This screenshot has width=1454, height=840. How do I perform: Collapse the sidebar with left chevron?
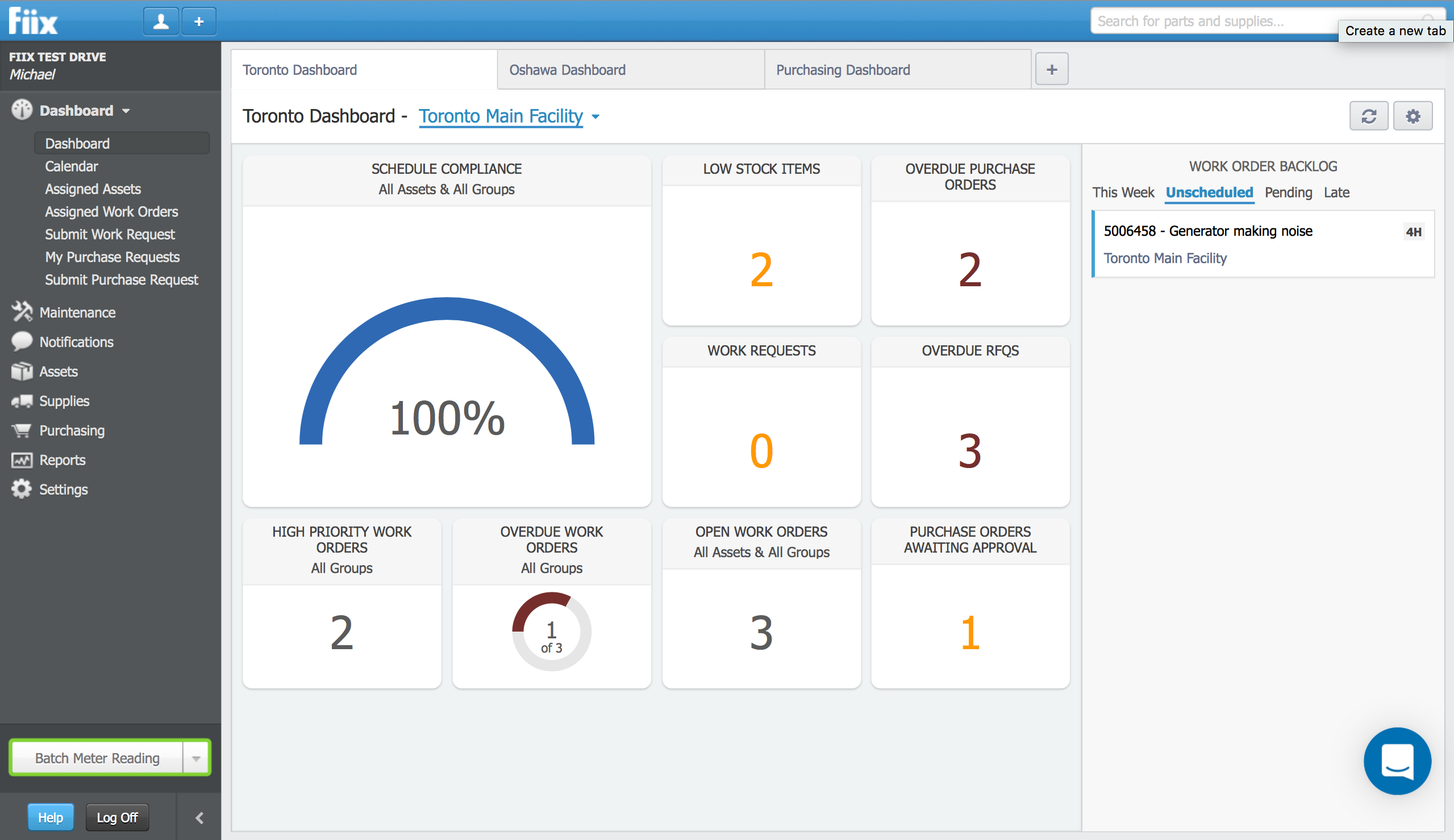point(199,817)
